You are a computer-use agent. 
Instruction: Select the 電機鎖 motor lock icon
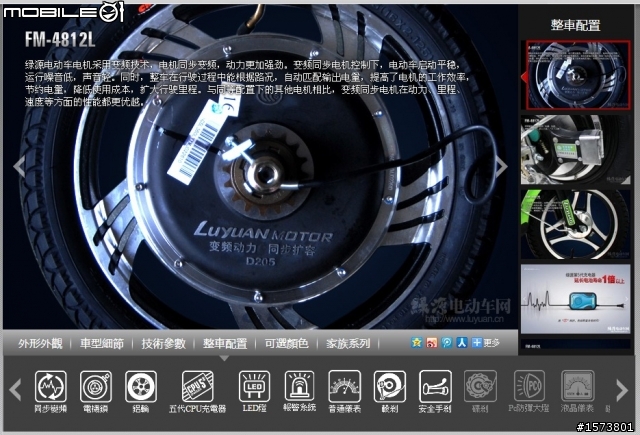pos(96,386)
